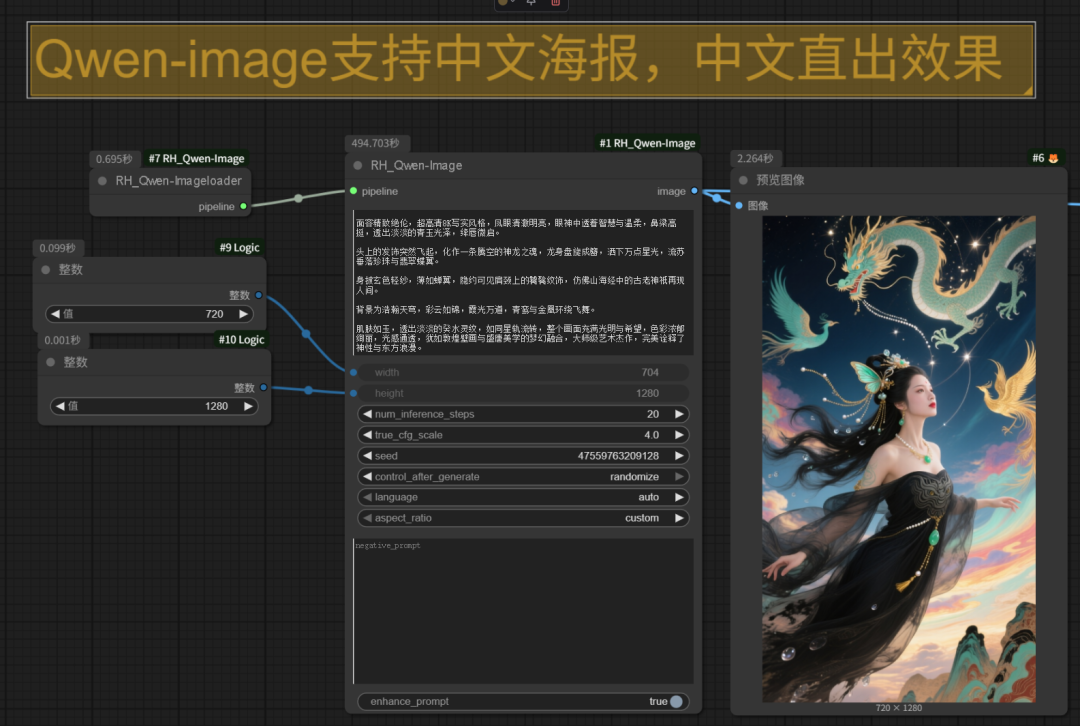Click the 值 field showing 720
Viewport: 1080px width, 726px height.
[x=149, y=313]
